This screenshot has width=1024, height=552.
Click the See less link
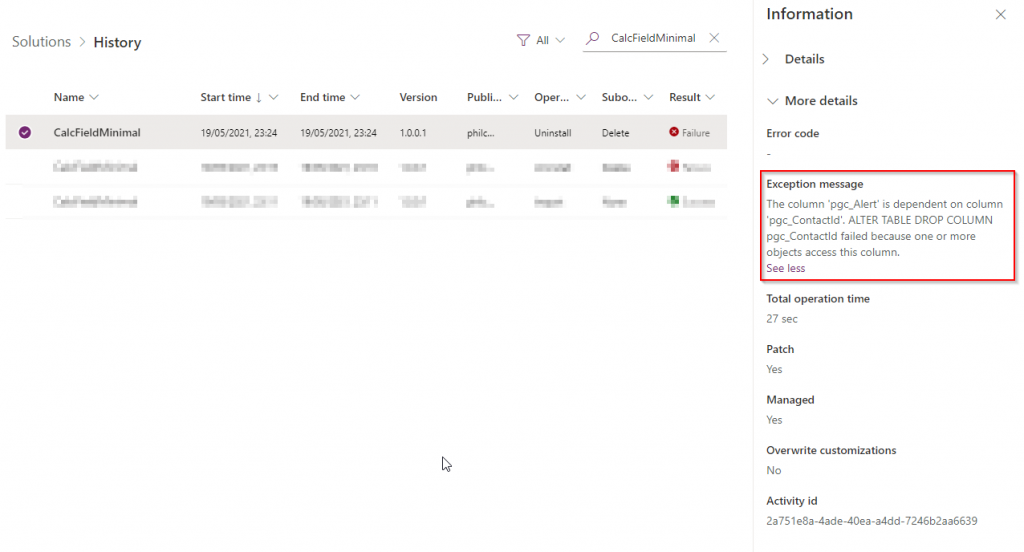(x=786, y=268)
